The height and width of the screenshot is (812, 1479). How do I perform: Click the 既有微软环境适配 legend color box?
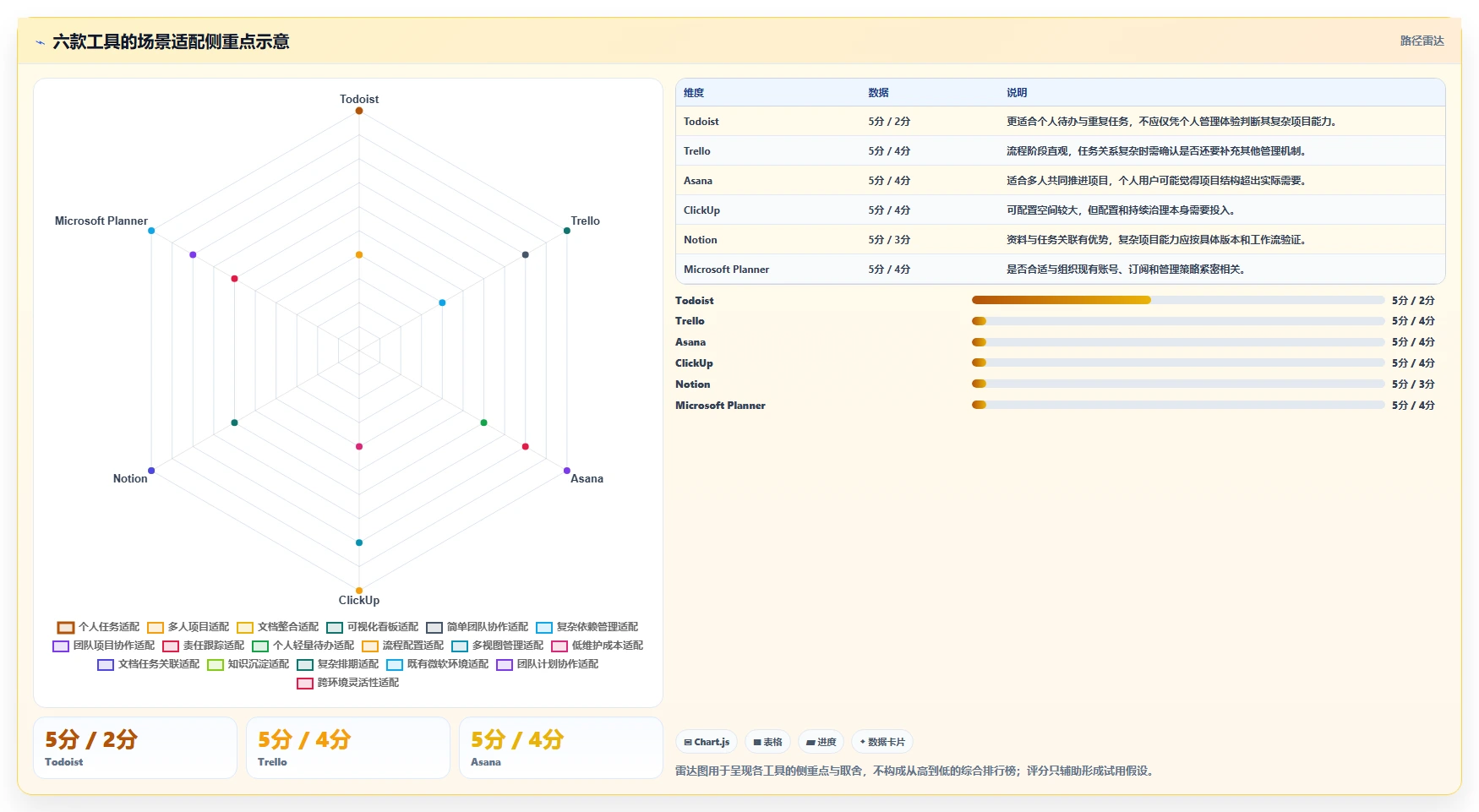tap(395, 664)
